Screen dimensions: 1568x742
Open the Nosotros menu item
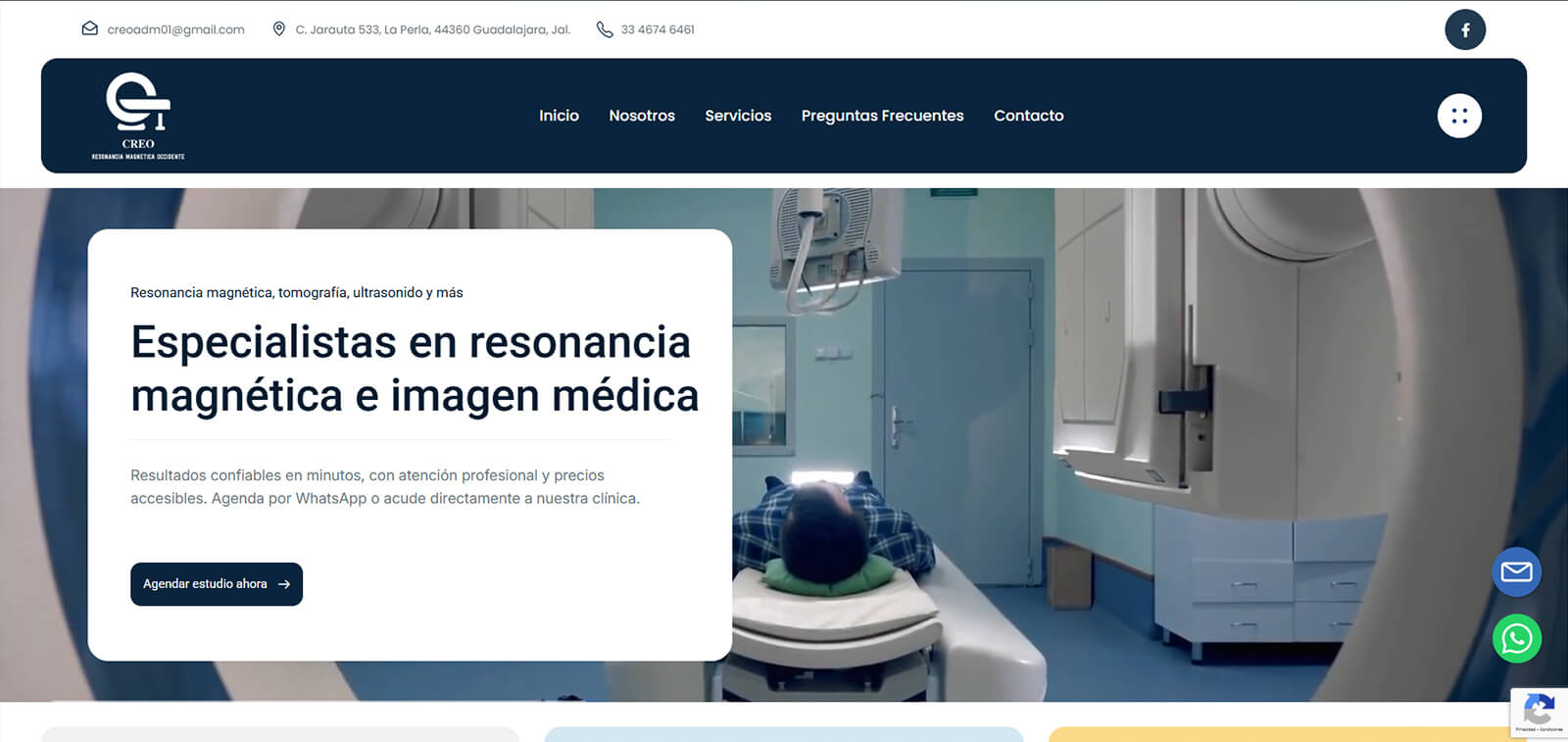tap(642, 116)
